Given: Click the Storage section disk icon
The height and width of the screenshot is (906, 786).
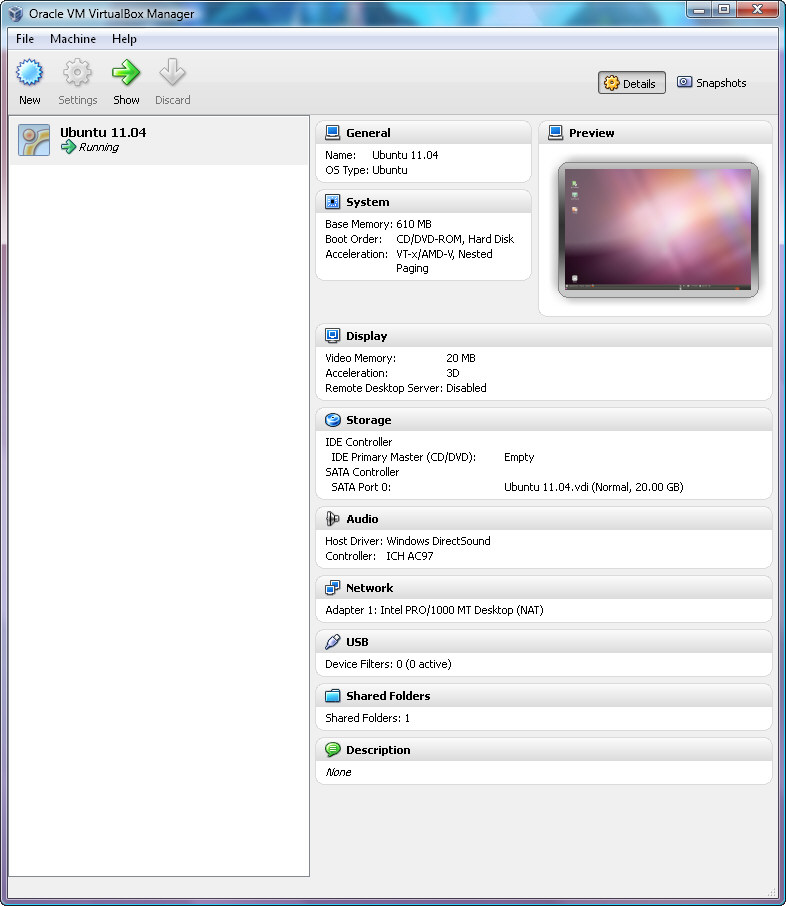Looking at the screenshot, I should click(x=333, y=420).
